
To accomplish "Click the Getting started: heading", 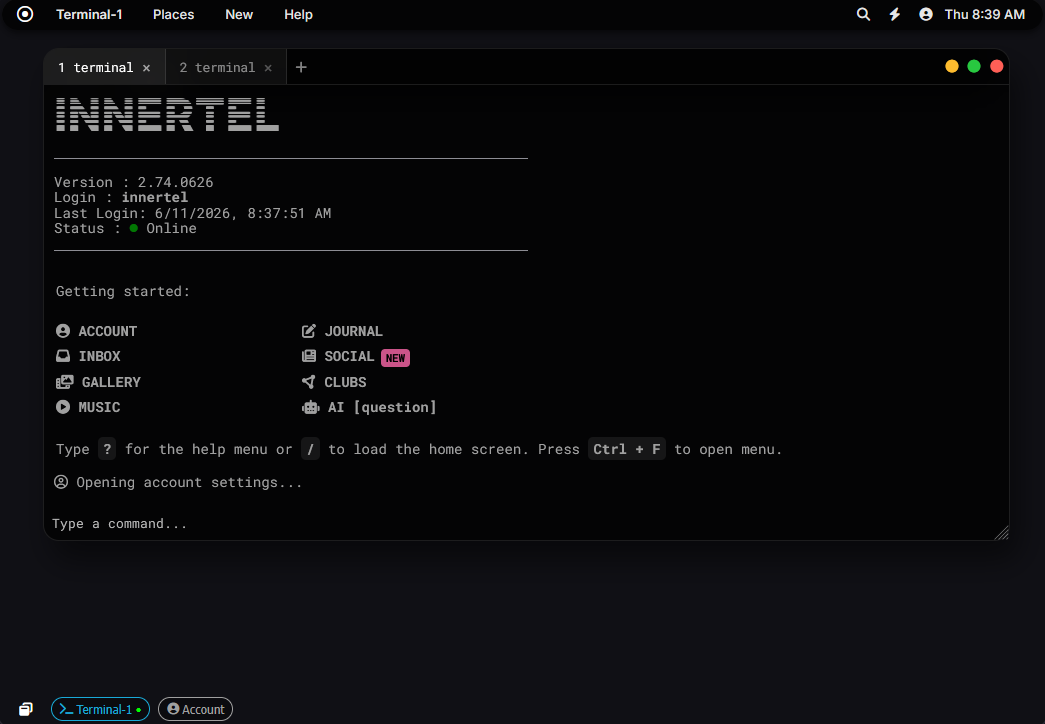I will [x=123, y=291].
